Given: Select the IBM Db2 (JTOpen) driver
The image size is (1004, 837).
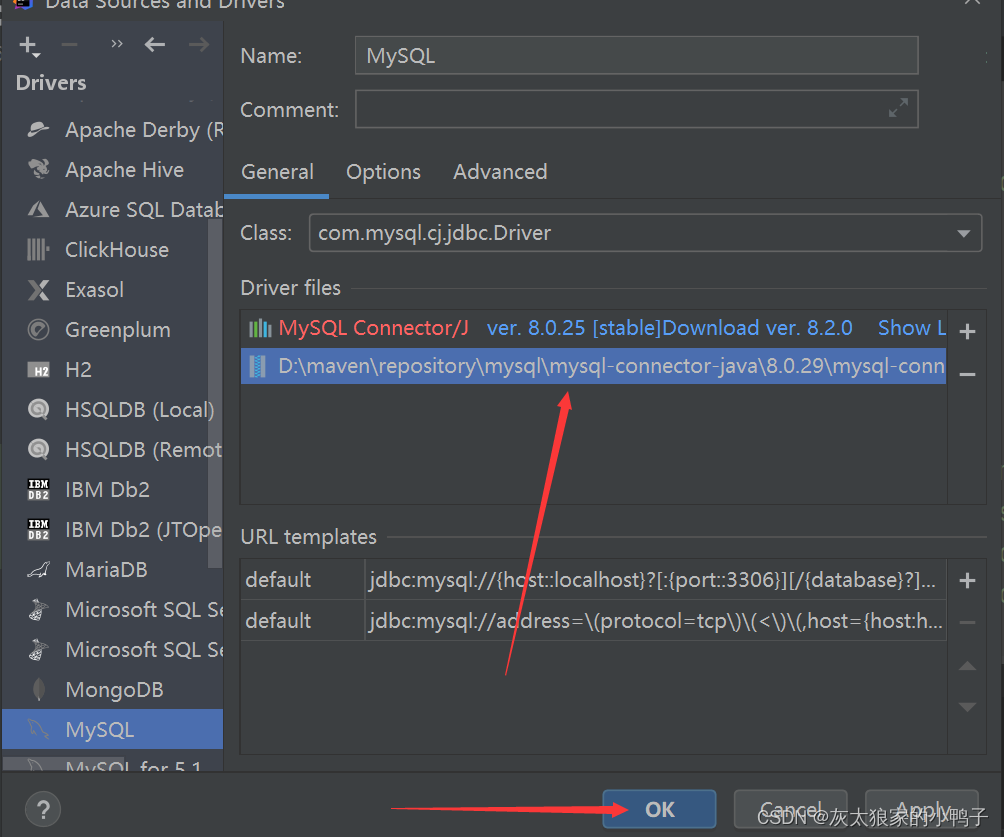Looking at the screenshot, I should pos(113,530).
